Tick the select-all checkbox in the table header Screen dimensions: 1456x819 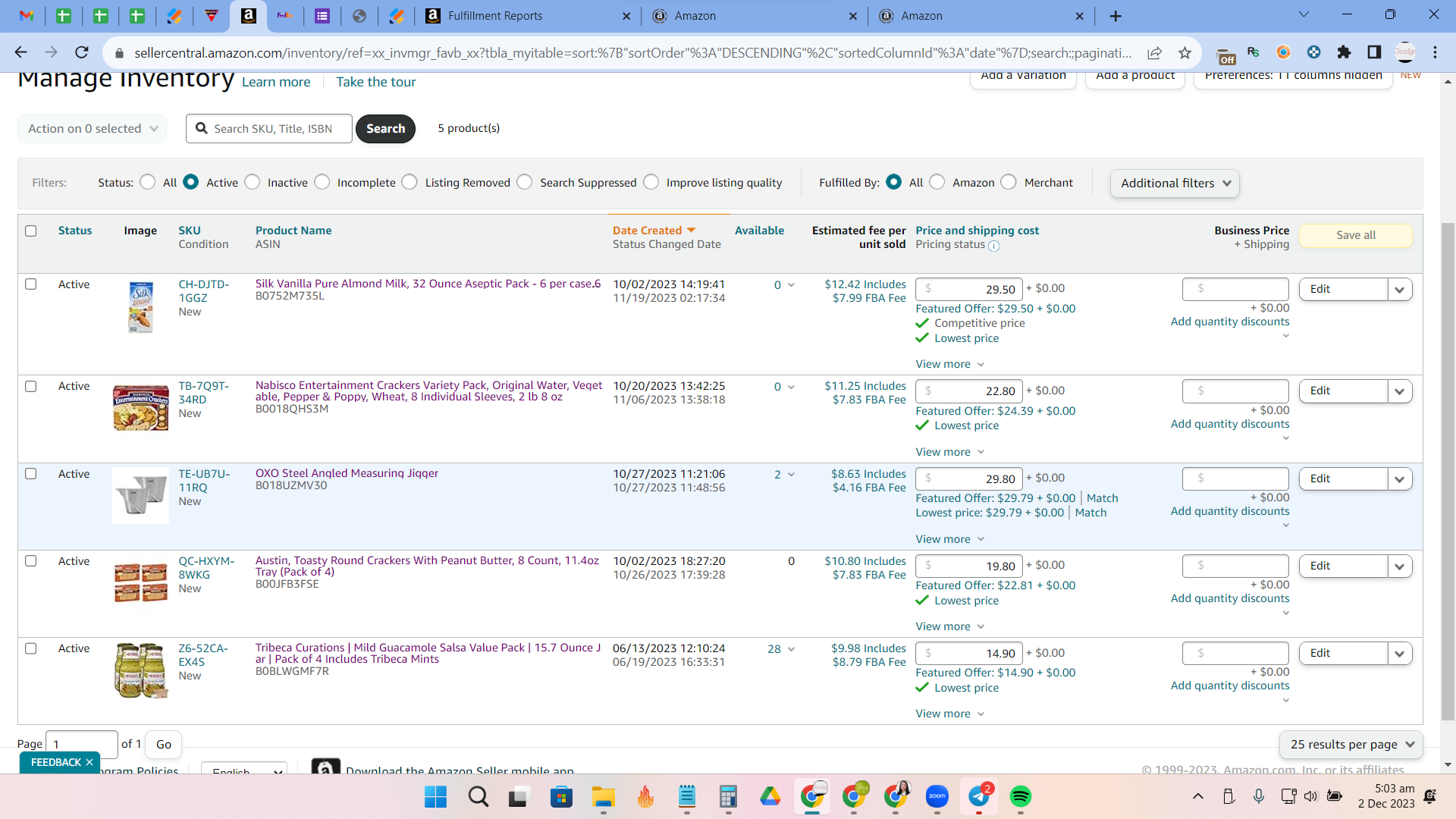click(31, 231)
